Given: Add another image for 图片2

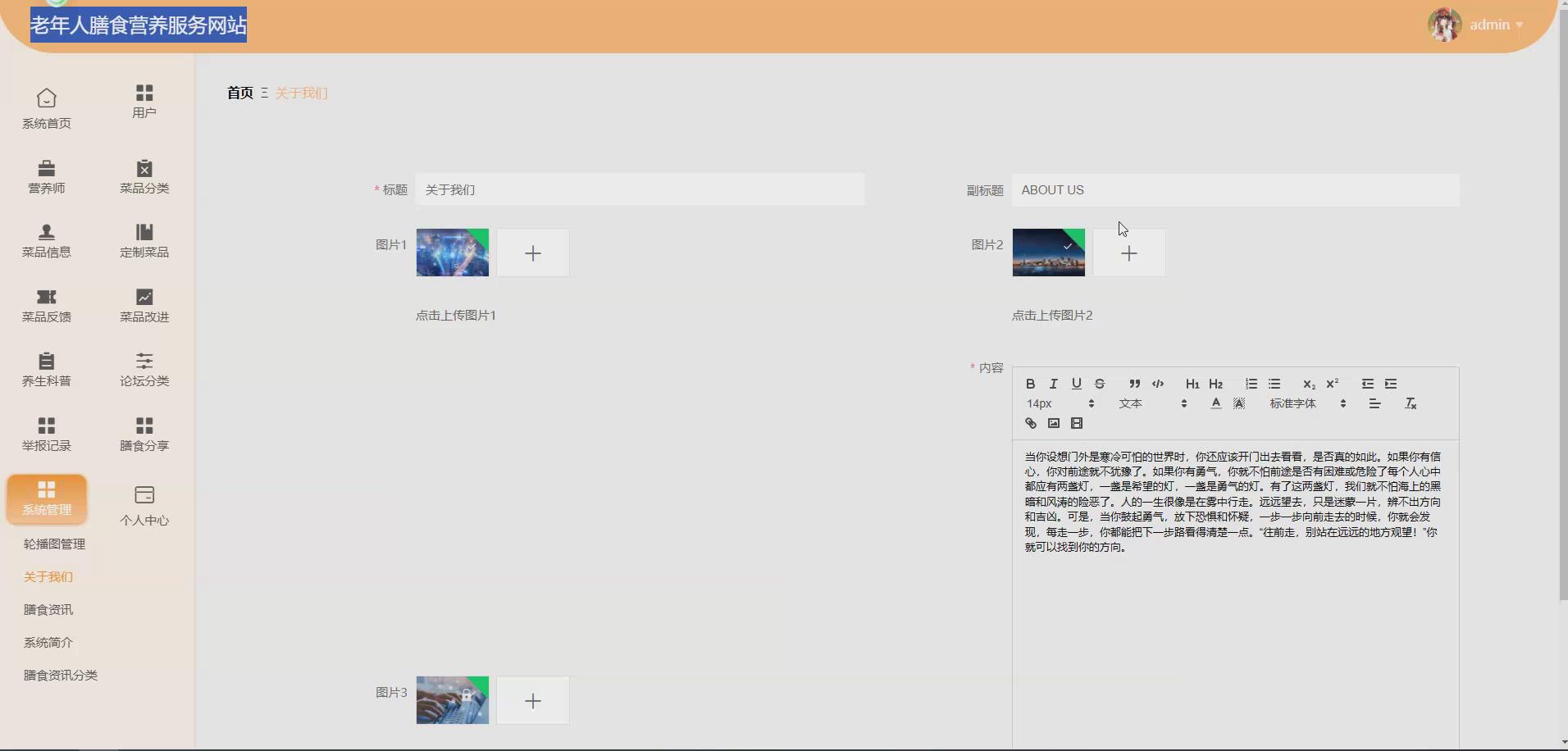Looking at the screenshot, I should (1129, 253).
